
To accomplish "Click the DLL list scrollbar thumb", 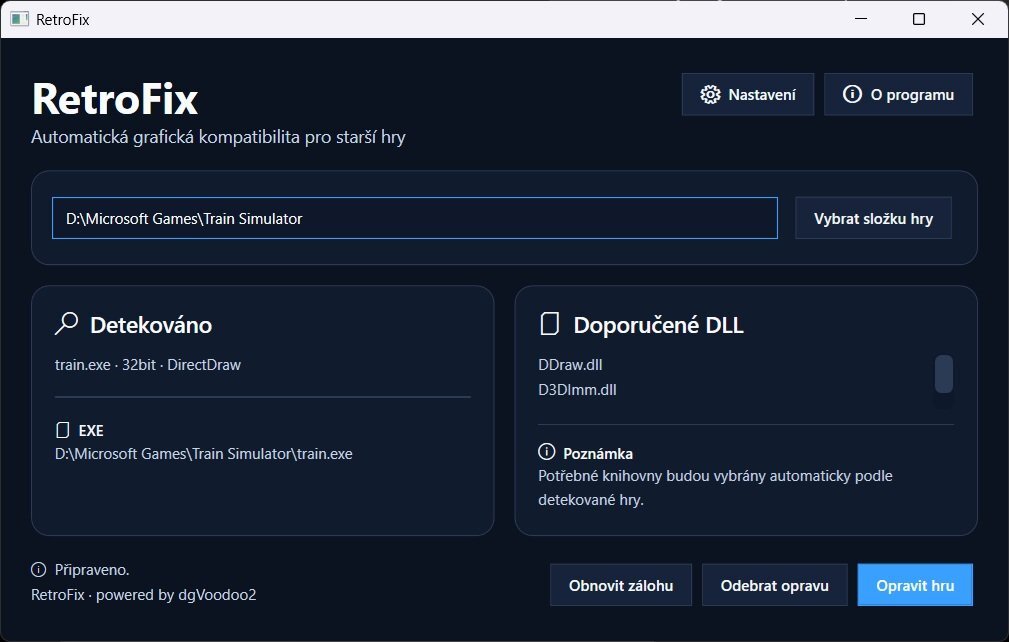I will click(x=944, y=374).
